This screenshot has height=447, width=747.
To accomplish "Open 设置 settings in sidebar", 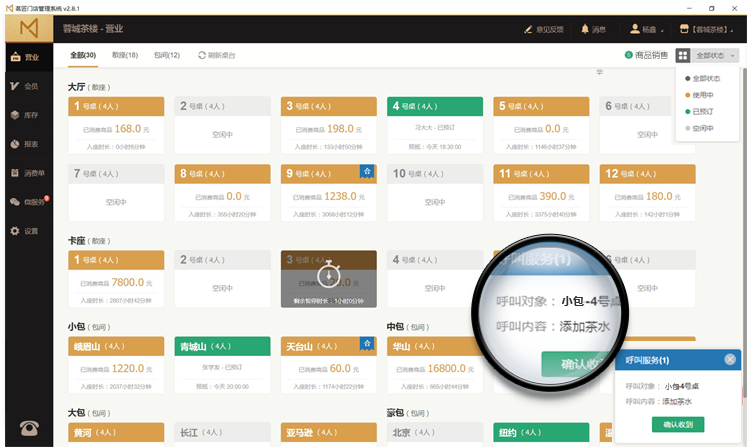I will point(29,231).
